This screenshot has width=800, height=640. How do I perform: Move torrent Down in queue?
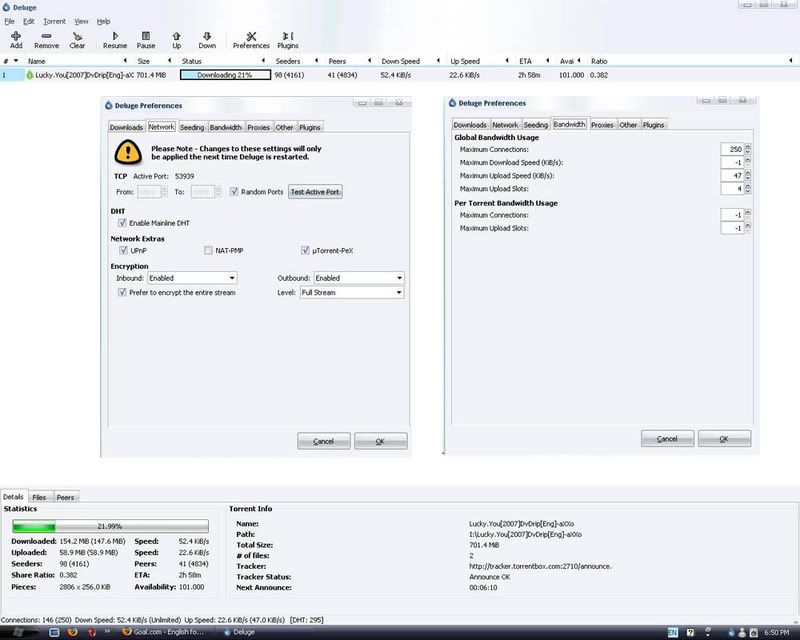pyautogui.click(x=207, y=38)
